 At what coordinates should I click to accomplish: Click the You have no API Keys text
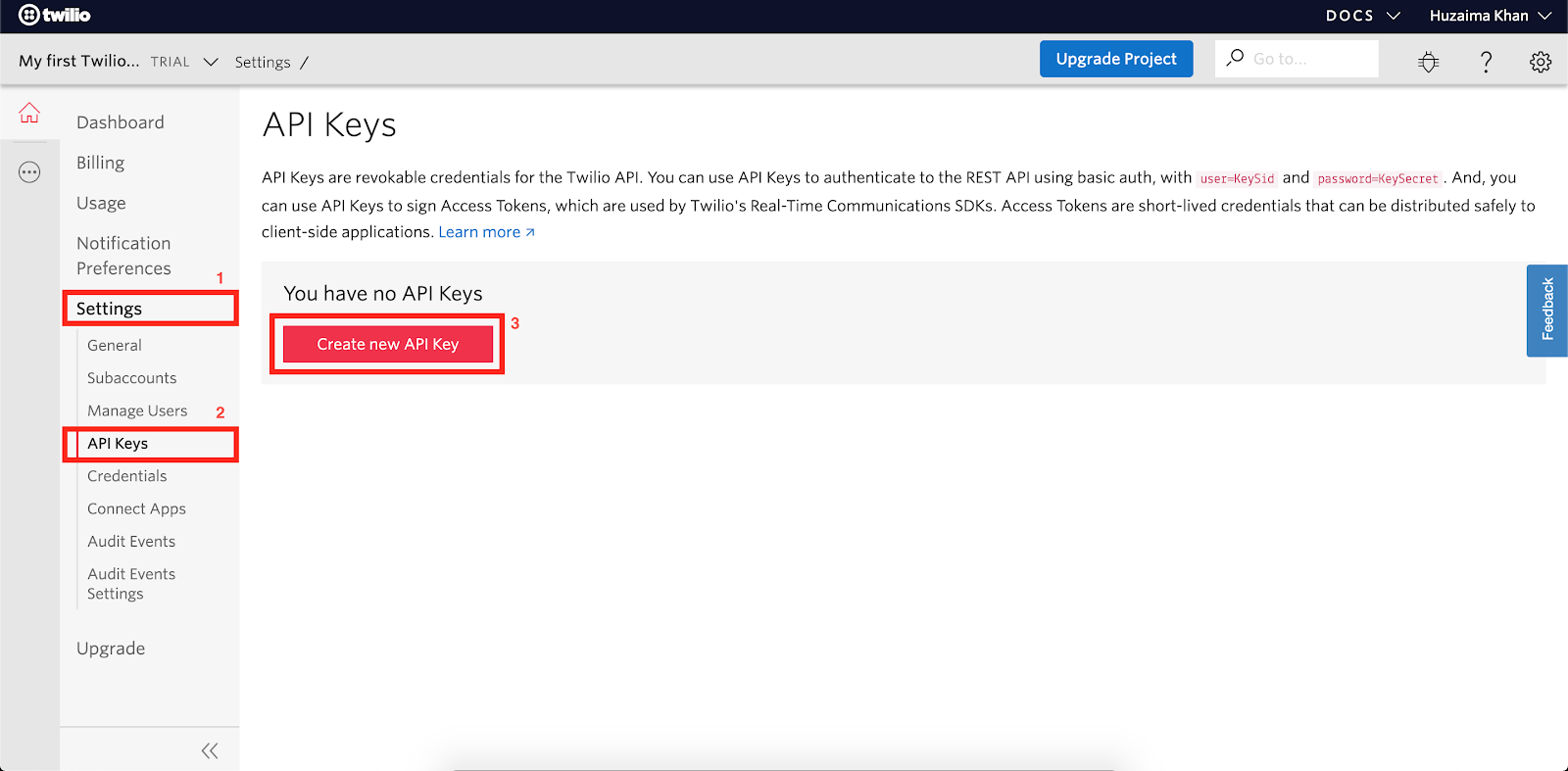point(383,294)
